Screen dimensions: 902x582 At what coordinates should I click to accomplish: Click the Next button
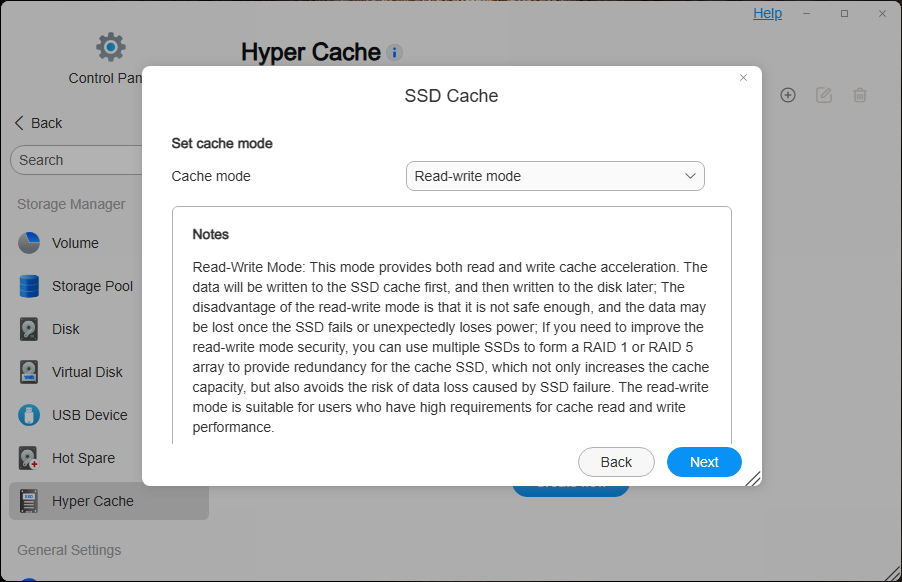click(x=704, y=462)
